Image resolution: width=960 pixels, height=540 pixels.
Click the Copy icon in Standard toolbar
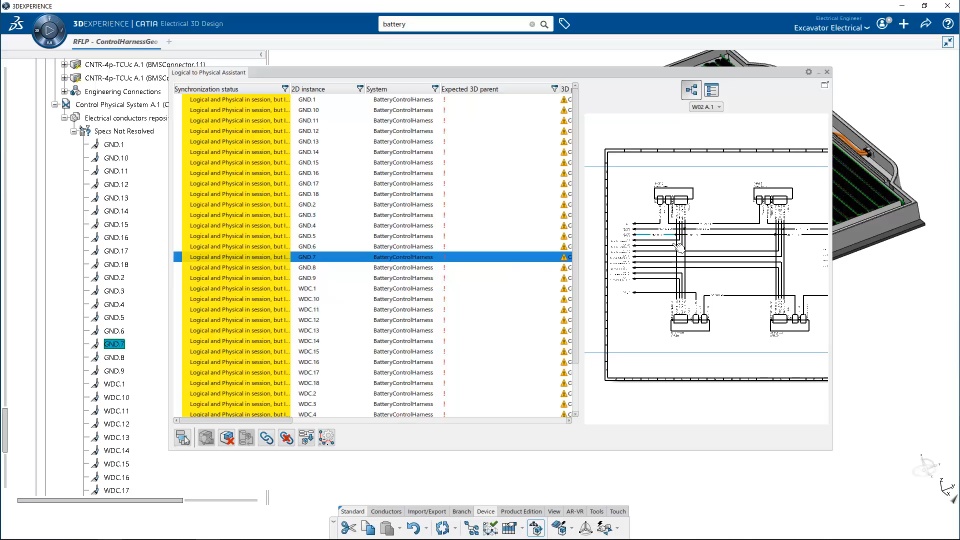[368, 528]
